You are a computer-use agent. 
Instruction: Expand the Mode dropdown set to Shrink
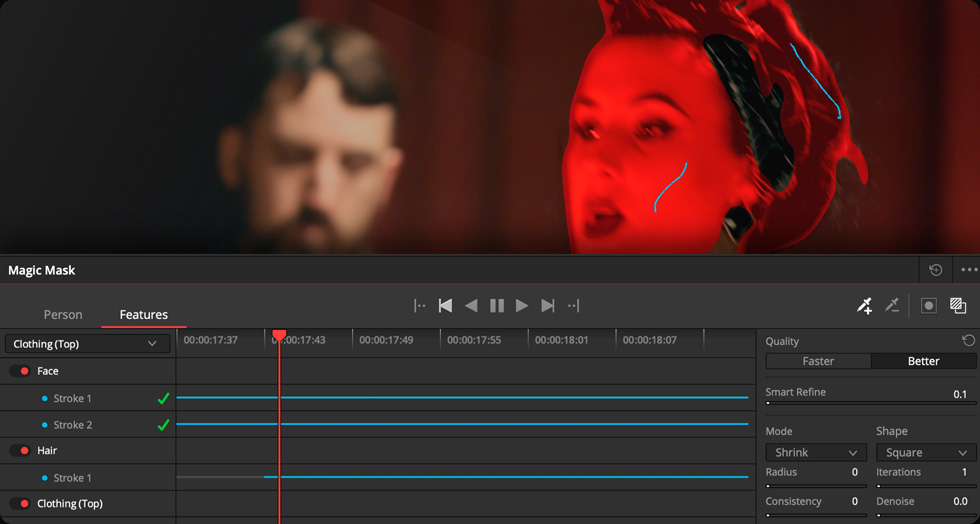[815, 453]
